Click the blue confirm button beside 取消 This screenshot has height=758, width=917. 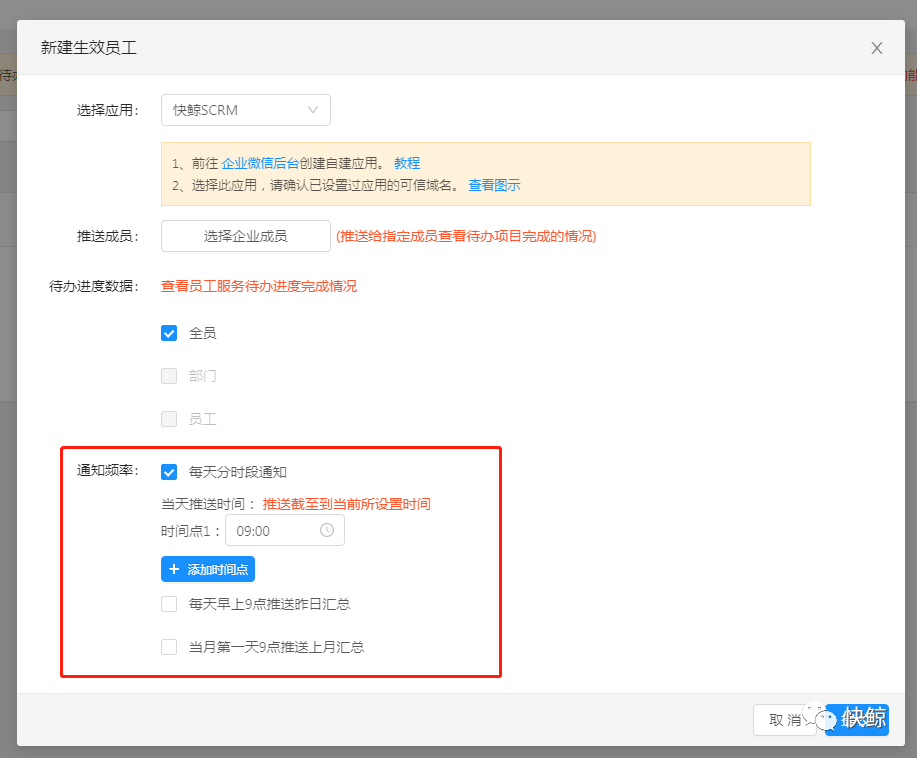point(858,720)
